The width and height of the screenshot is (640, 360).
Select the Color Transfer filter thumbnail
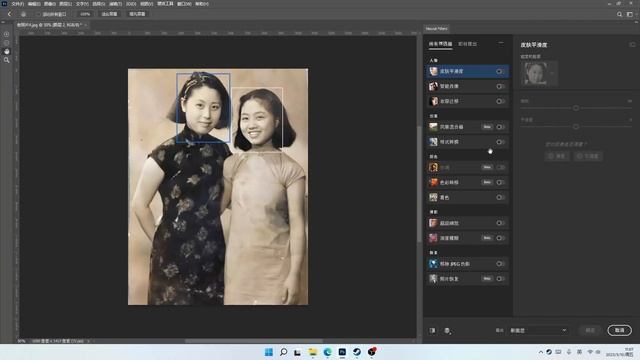point(433,182)
